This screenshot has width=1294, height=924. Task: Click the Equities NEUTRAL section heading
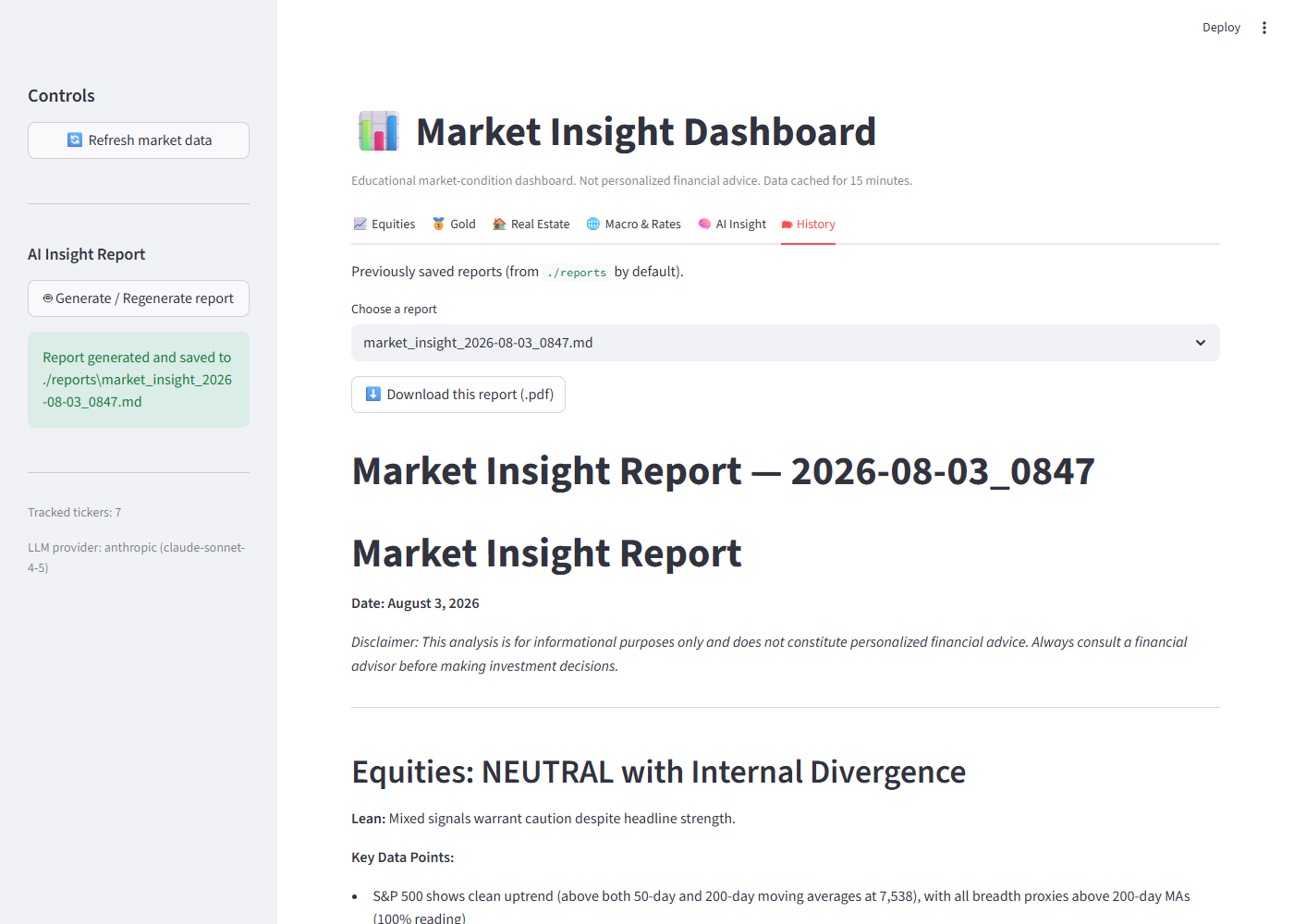[x=659, y=772]
